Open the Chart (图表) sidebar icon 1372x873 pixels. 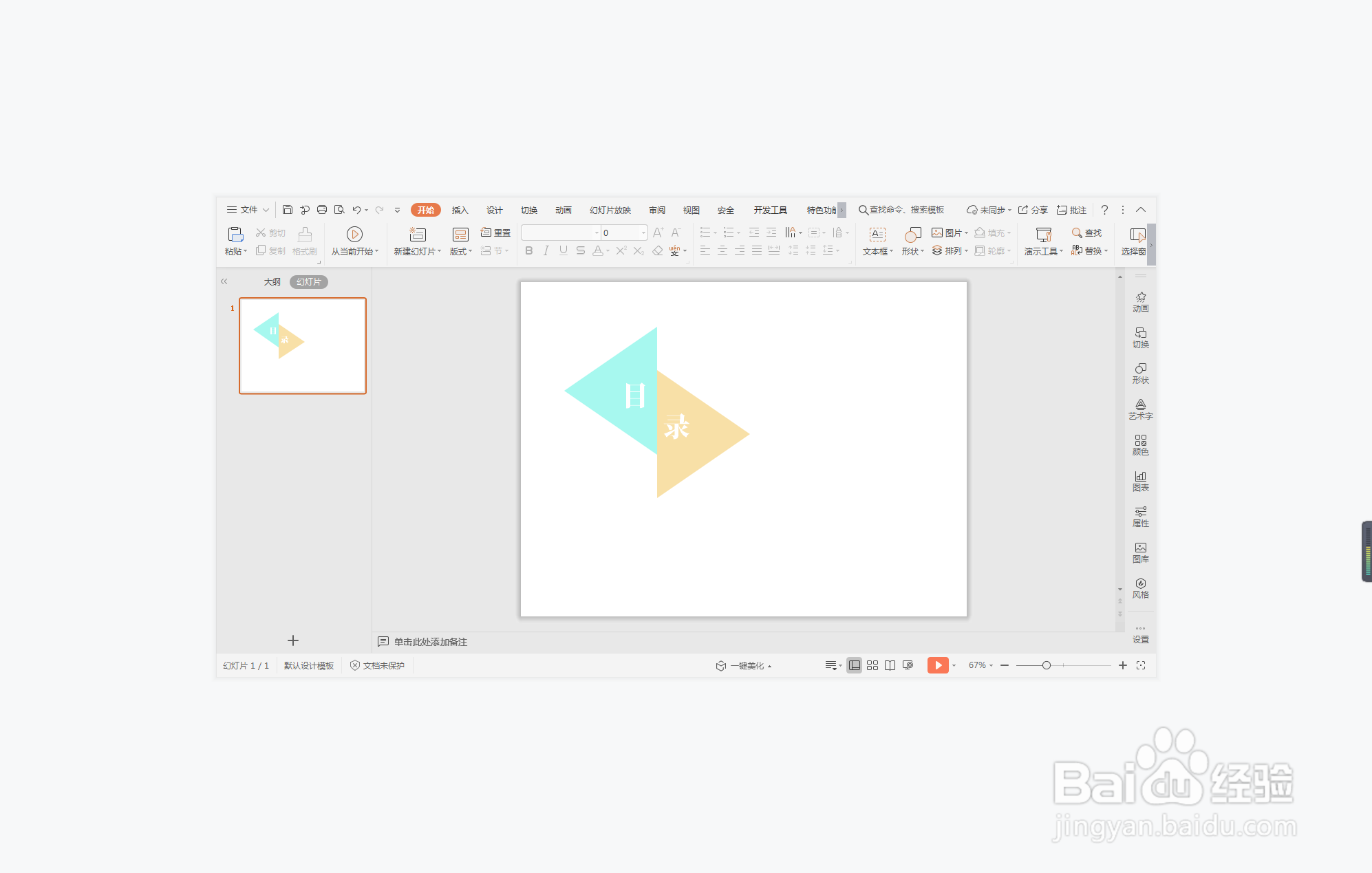coord(1140,480)
